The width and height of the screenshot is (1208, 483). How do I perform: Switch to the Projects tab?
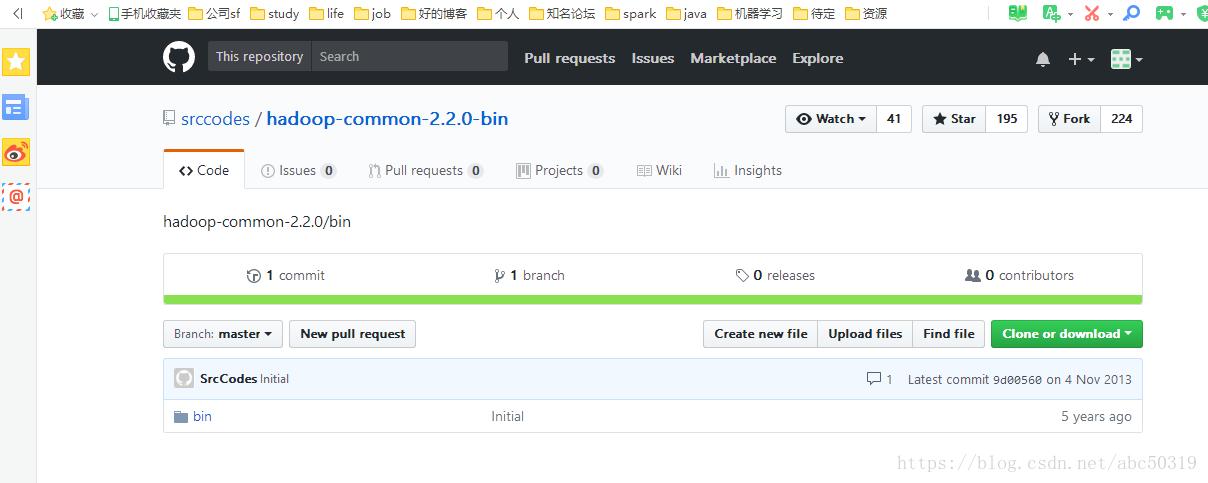[x=559, y=171]
